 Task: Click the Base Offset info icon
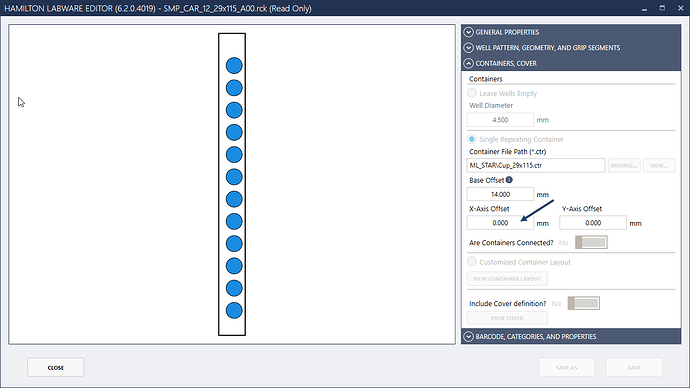(509, 179)
